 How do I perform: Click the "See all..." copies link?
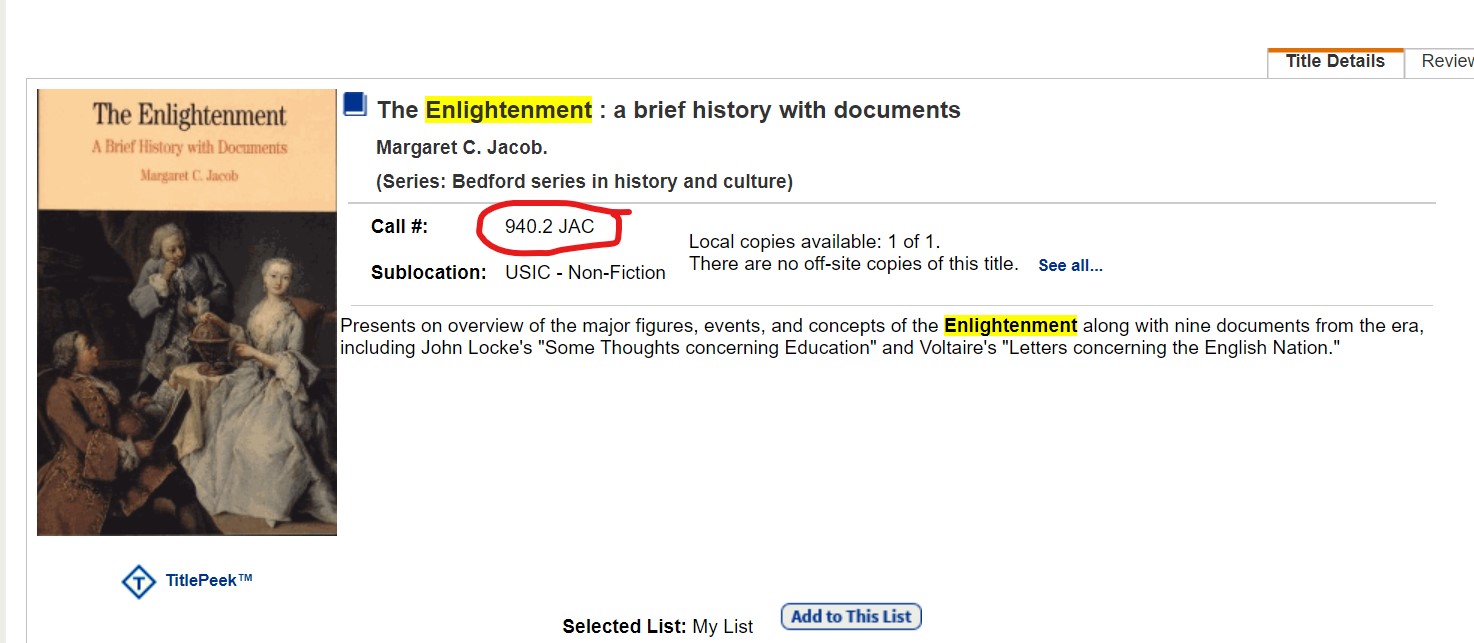(x=1070, y=266)
